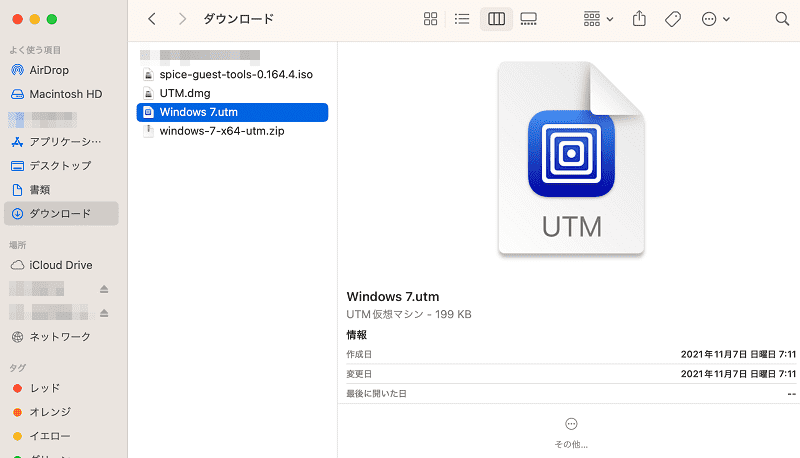Image resolution: width=800 pixels, height=458 pixels.
Task: Select spice-guest-tools-0.164.4.iso file
Action: pos(232,74)
